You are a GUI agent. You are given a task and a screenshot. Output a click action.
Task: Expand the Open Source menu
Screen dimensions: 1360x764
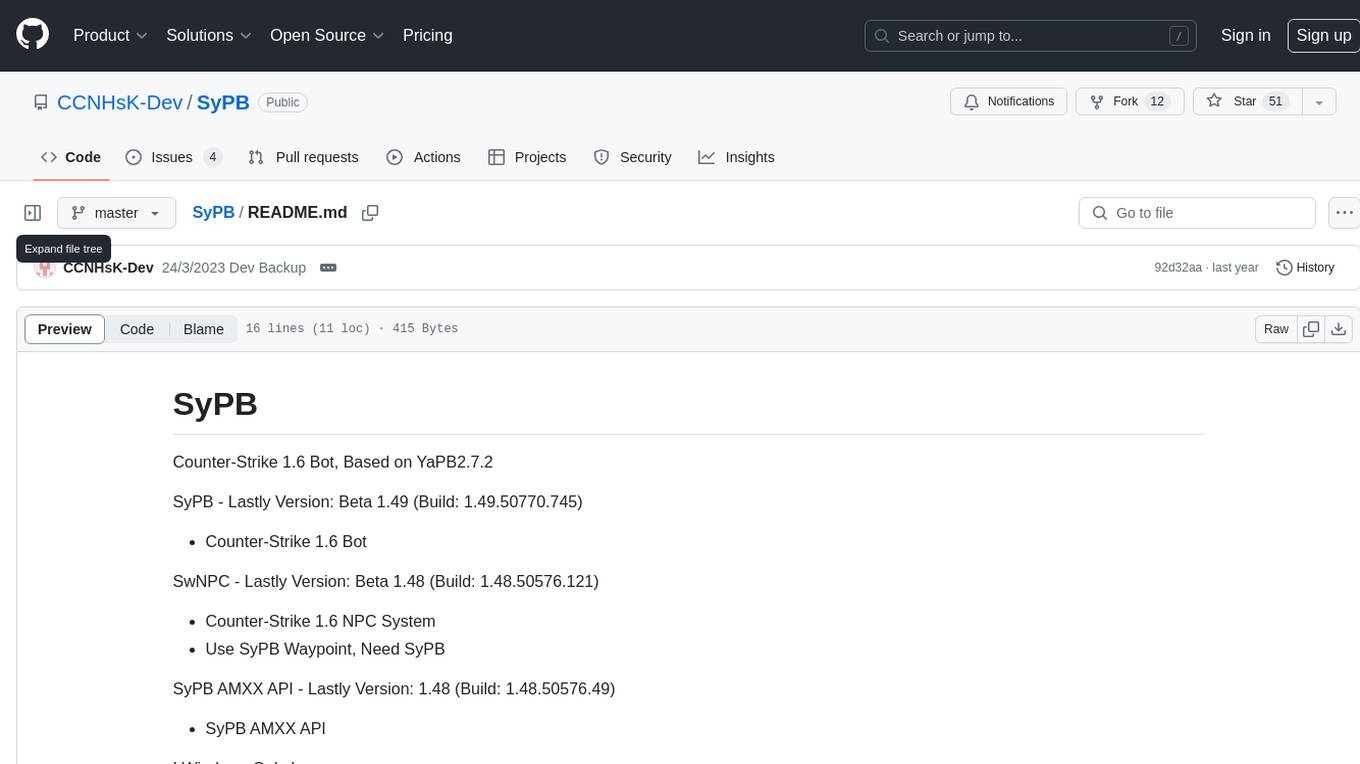(327, 35)
